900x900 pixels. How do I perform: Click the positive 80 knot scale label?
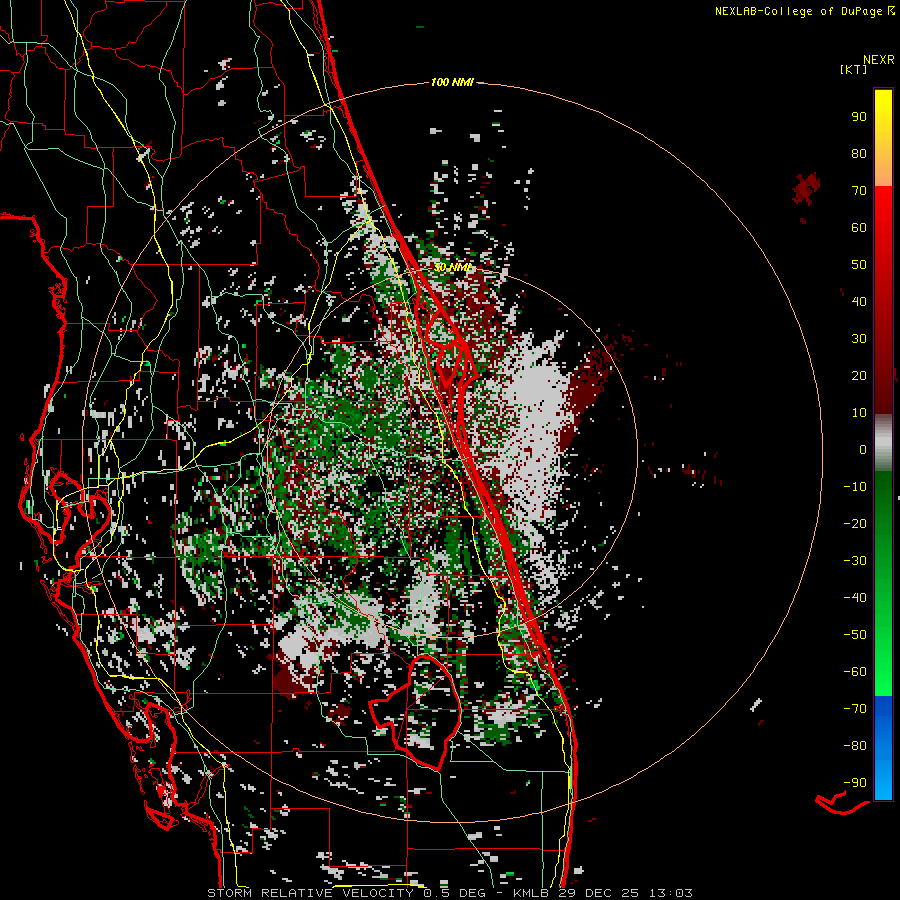(x=859, y=154)
